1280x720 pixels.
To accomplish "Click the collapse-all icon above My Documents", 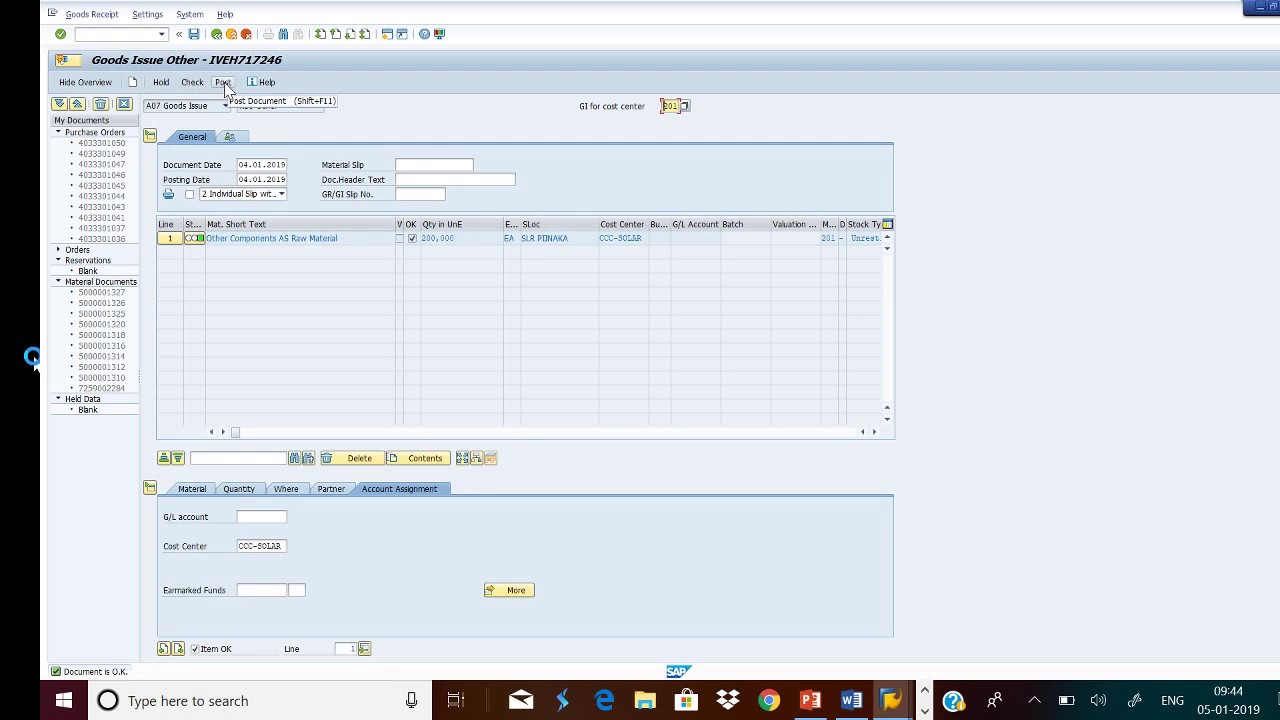I will [x=77, y=104].
